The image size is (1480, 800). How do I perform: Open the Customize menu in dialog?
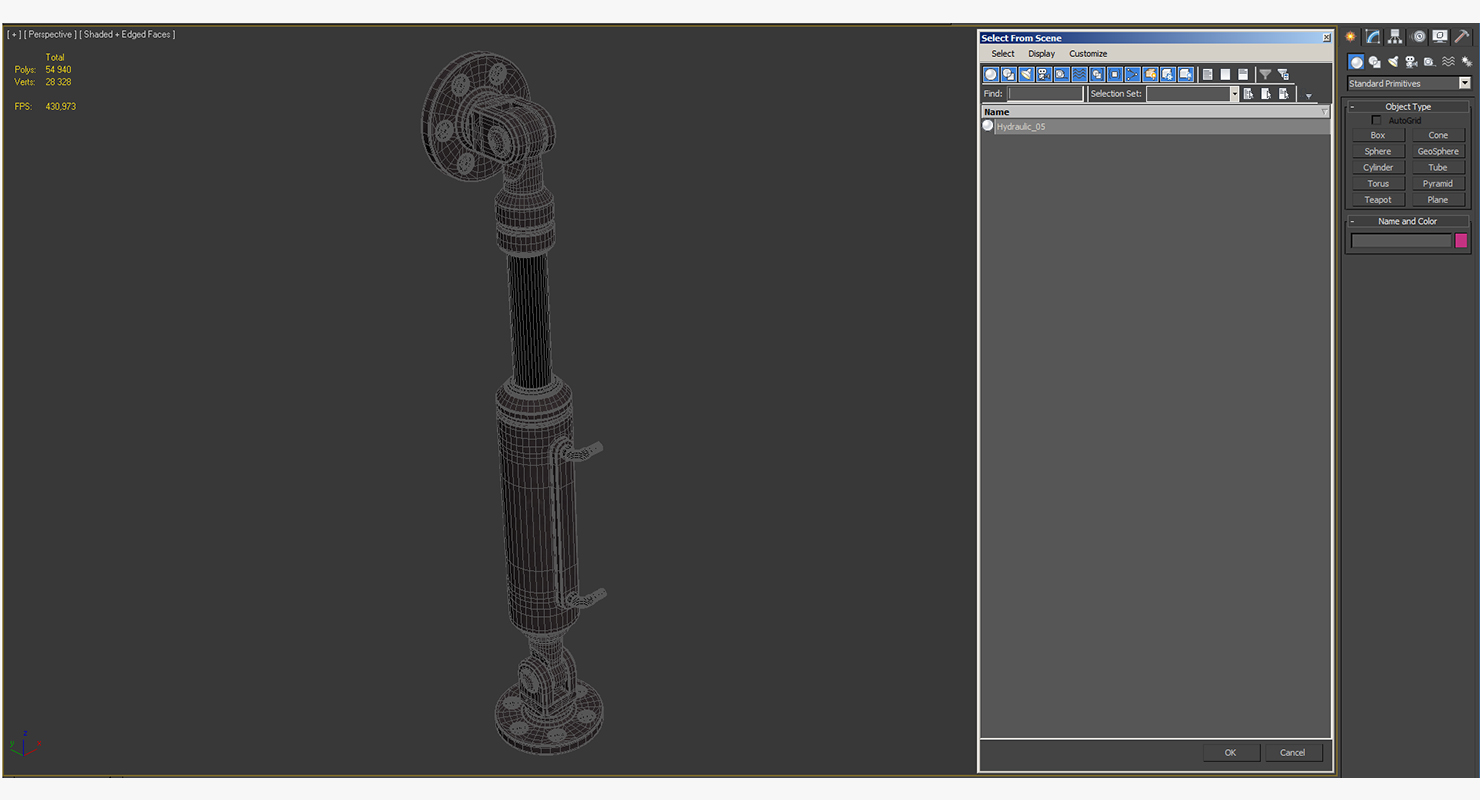tap(1088, 54)
